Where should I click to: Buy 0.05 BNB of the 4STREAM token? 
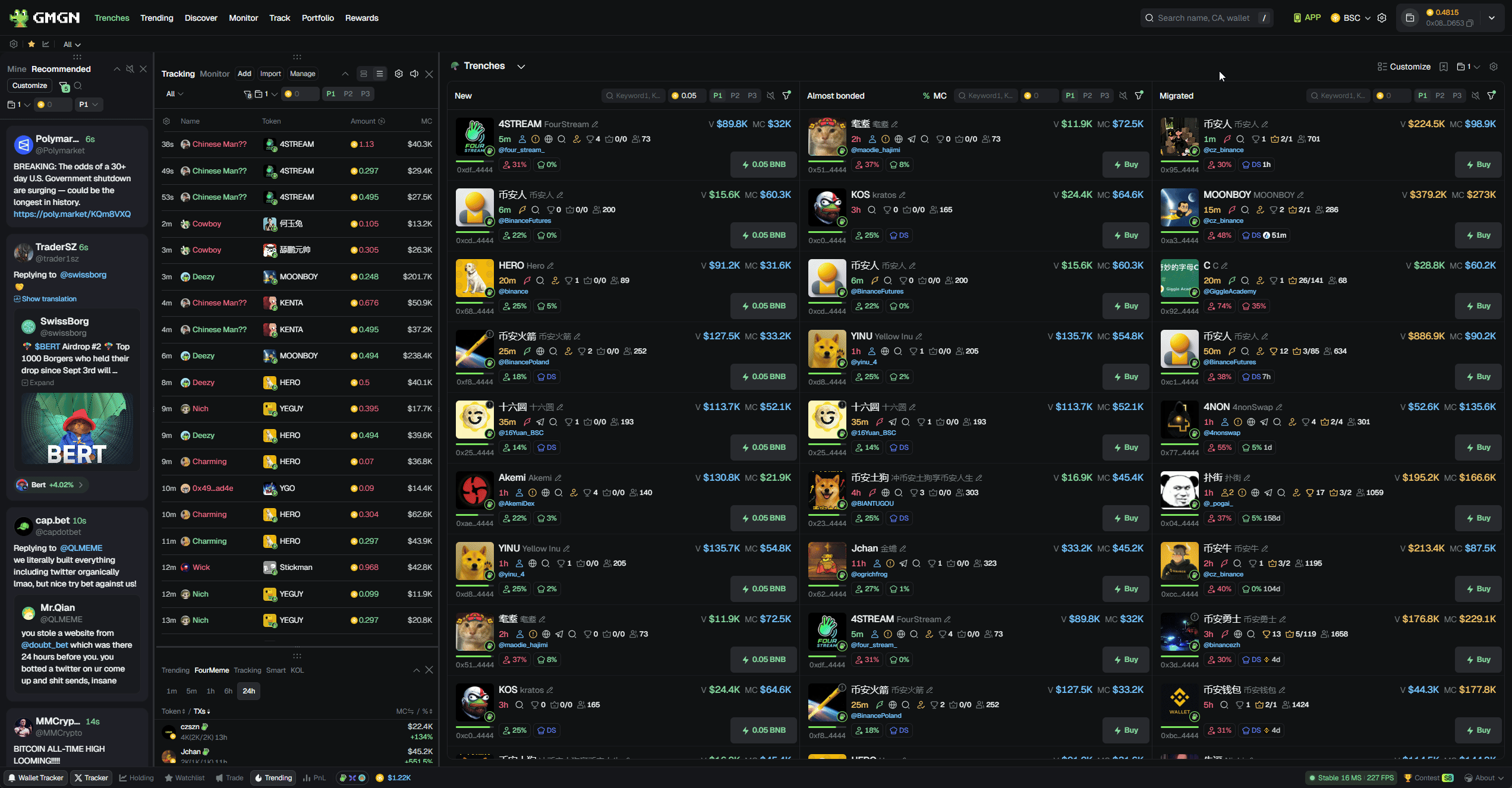click(763, 165)
